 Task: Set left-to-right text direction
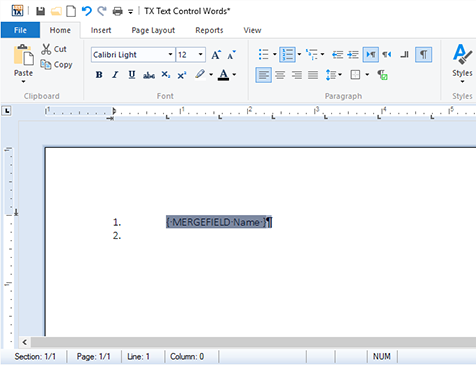pyautogui.click(x=371, y=54)
